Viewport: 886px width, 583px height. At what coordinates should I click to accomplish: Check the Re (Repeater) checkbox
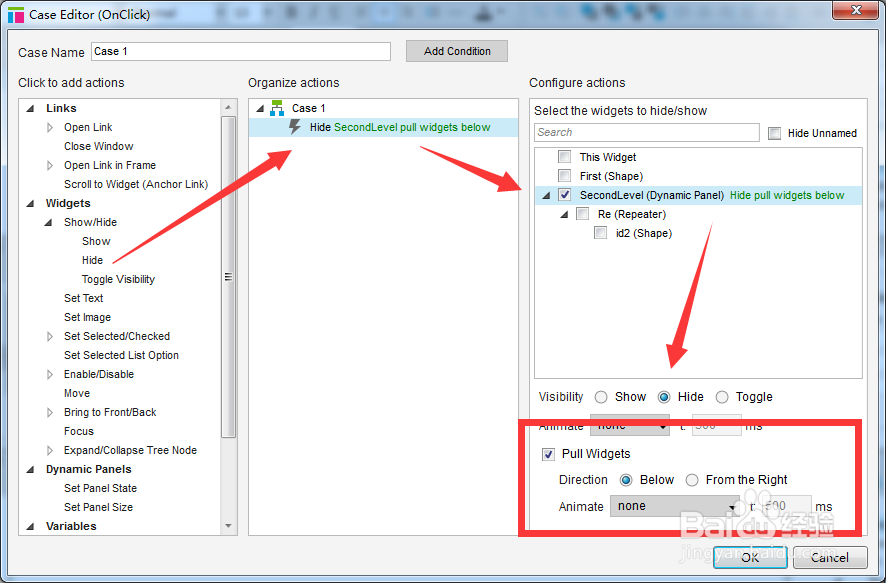(x=582, y=214)
